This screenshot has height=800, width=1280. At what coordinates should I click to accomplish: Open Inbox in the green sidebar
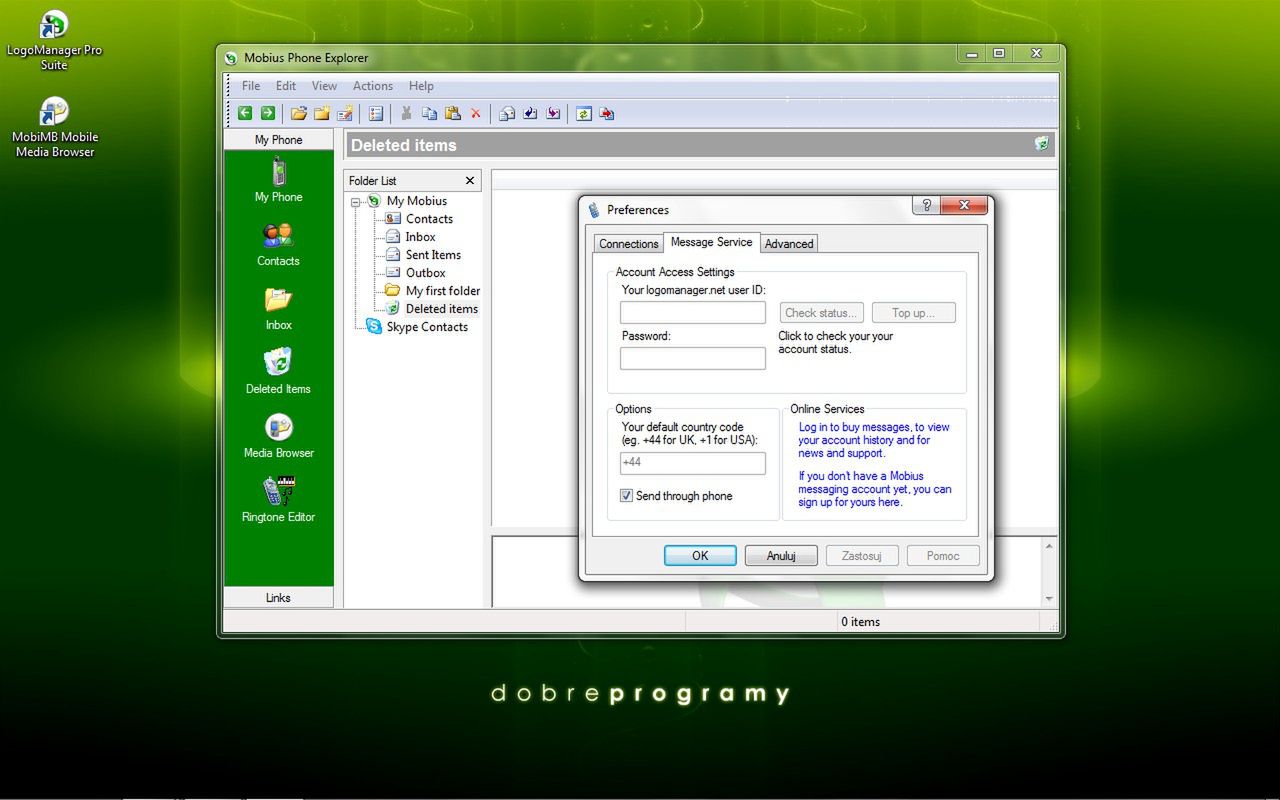(278, 308)
